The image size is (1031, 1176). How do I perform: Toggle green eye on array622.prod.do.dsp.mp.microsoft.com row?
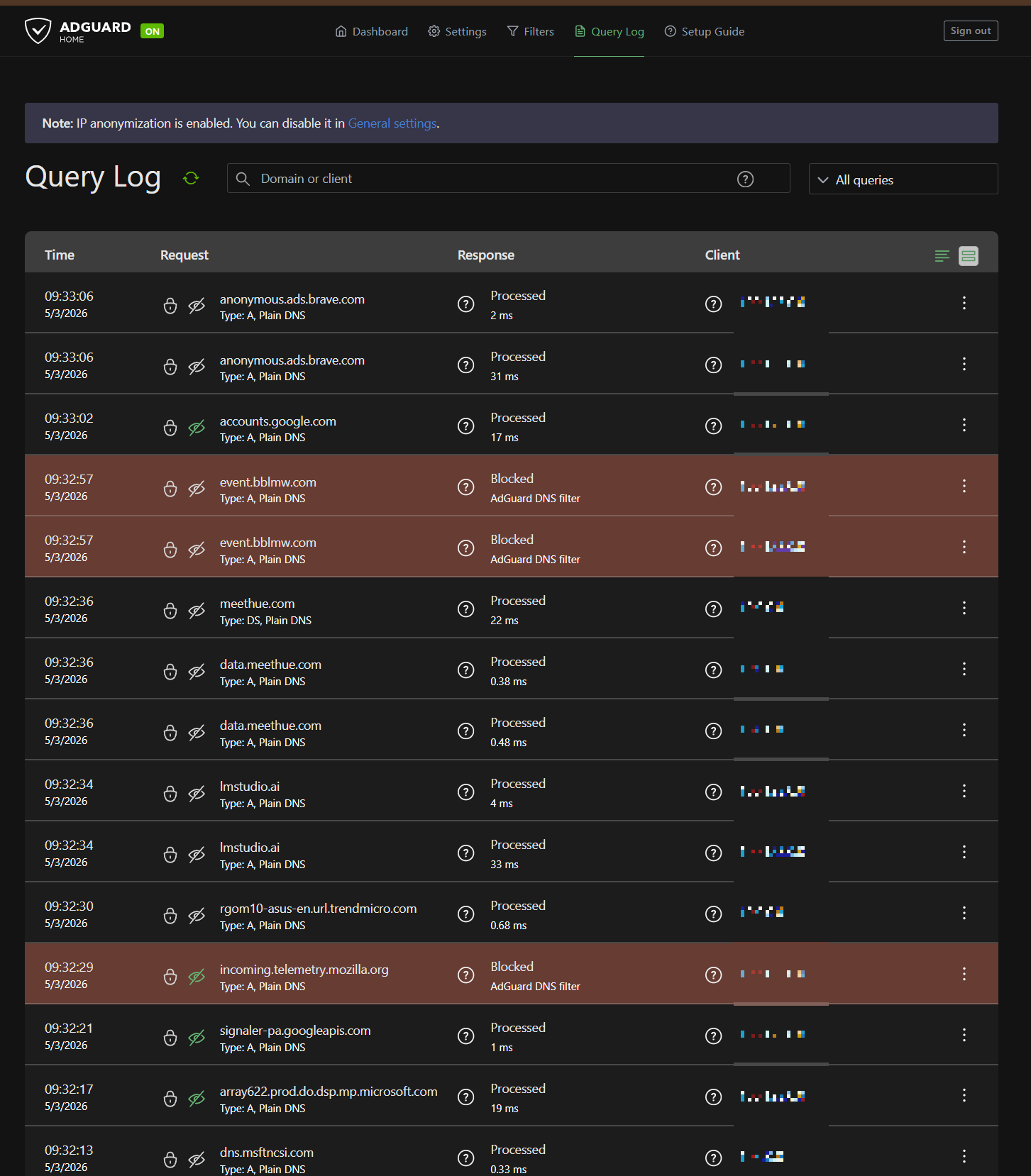coord(197,1099)
